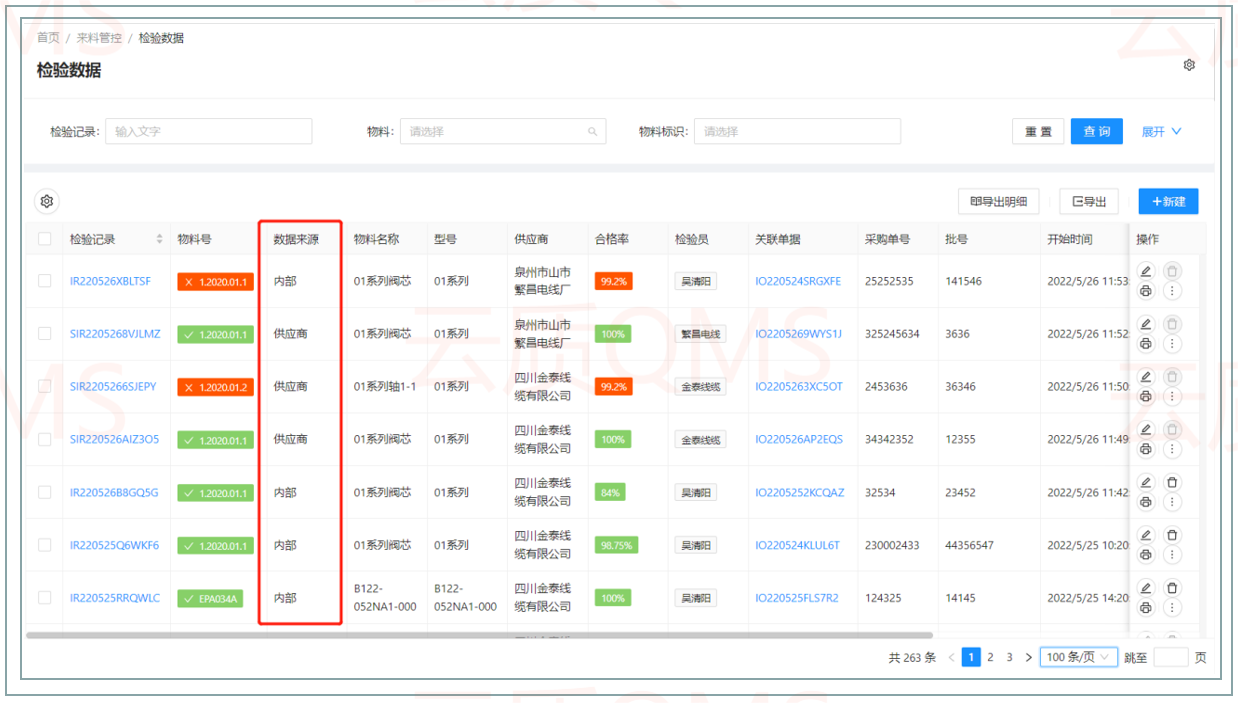Print record SIR2205266SJEPY
The height and width of the screenshot is (703, 1238).
(x=1146, y=397)
